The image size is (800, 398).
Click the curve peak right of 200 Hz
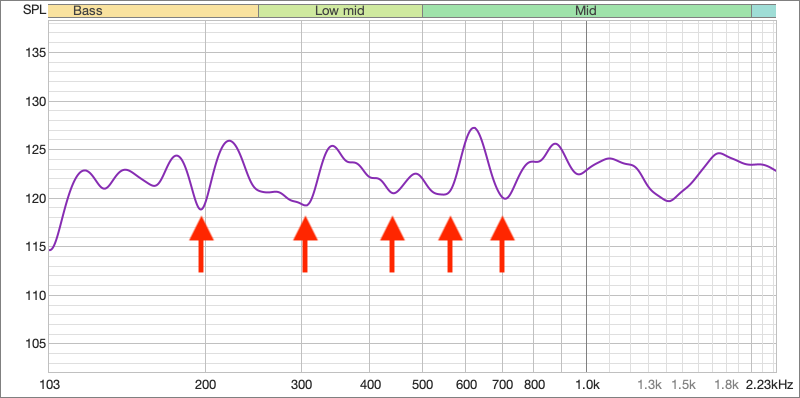pos(229,140)
